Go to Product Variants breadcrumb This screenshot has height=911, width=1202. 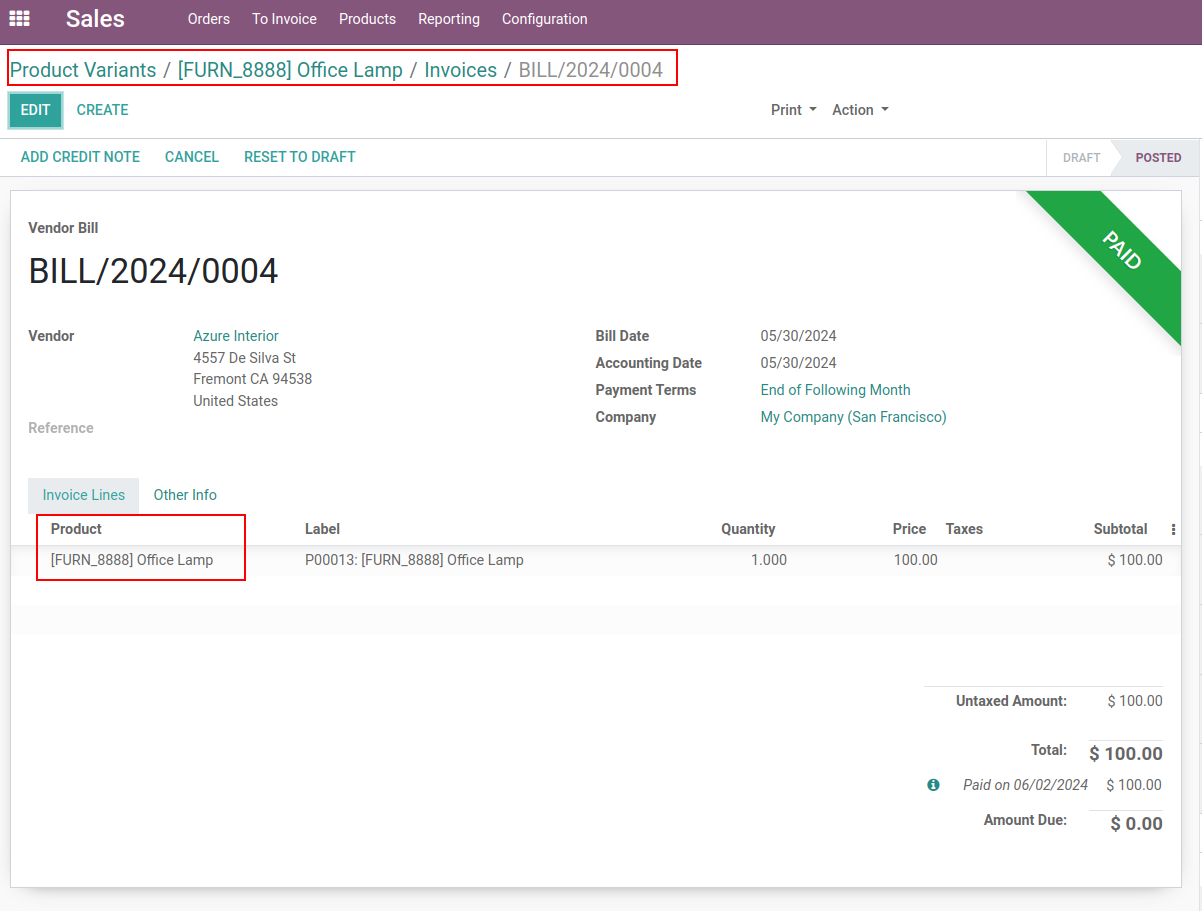pyautogui.click(x=83, y=70)
